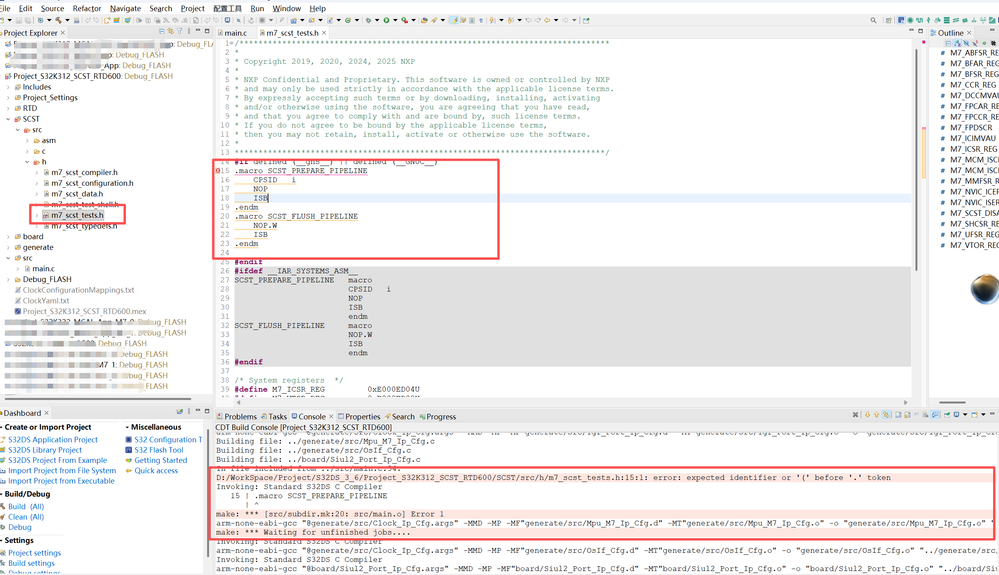Open Project settings in Dashboard
999x575 pixels.
click(34, 553)
